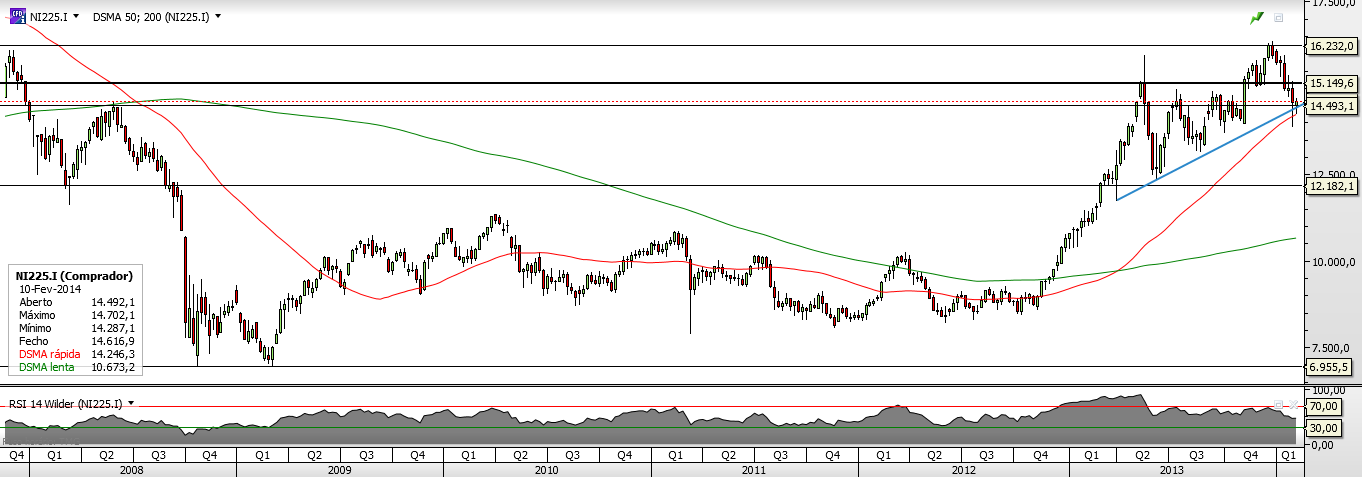Click the date 10-Fev-2014 in data box
The image size is (1362, 477).
tap(50, 288)
